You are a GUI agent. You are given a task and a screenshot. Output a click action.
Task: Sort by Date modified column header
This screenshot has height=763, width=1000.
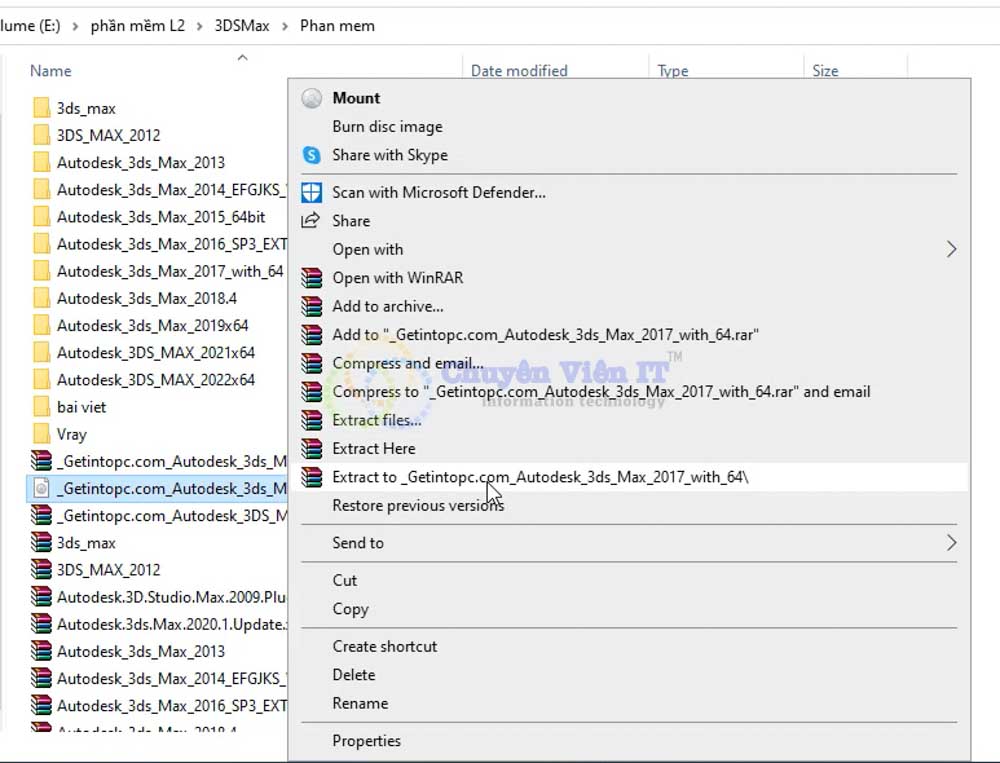519,71
